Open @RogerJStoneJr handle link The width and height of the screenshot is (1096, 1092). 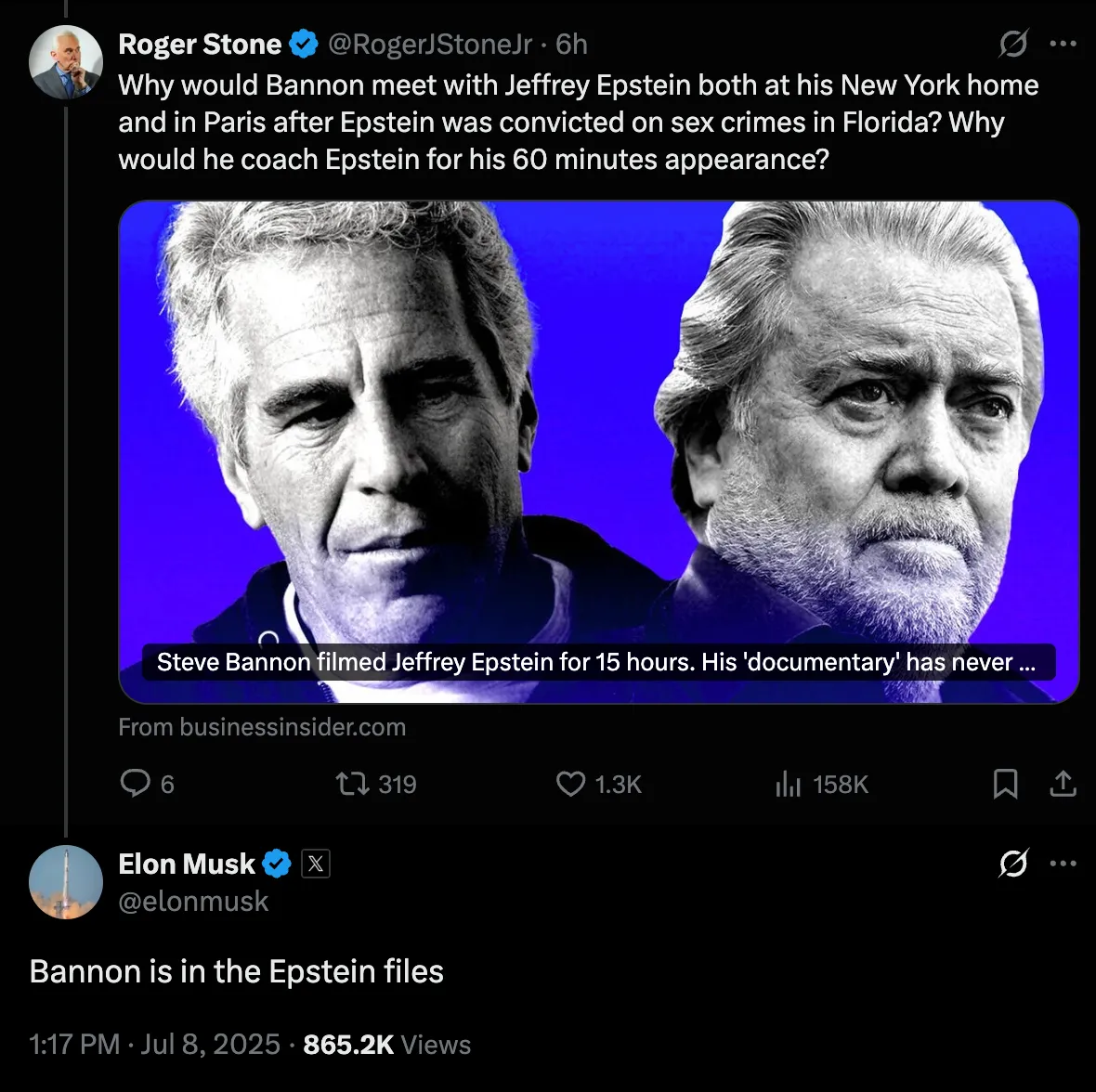point(430,44)
